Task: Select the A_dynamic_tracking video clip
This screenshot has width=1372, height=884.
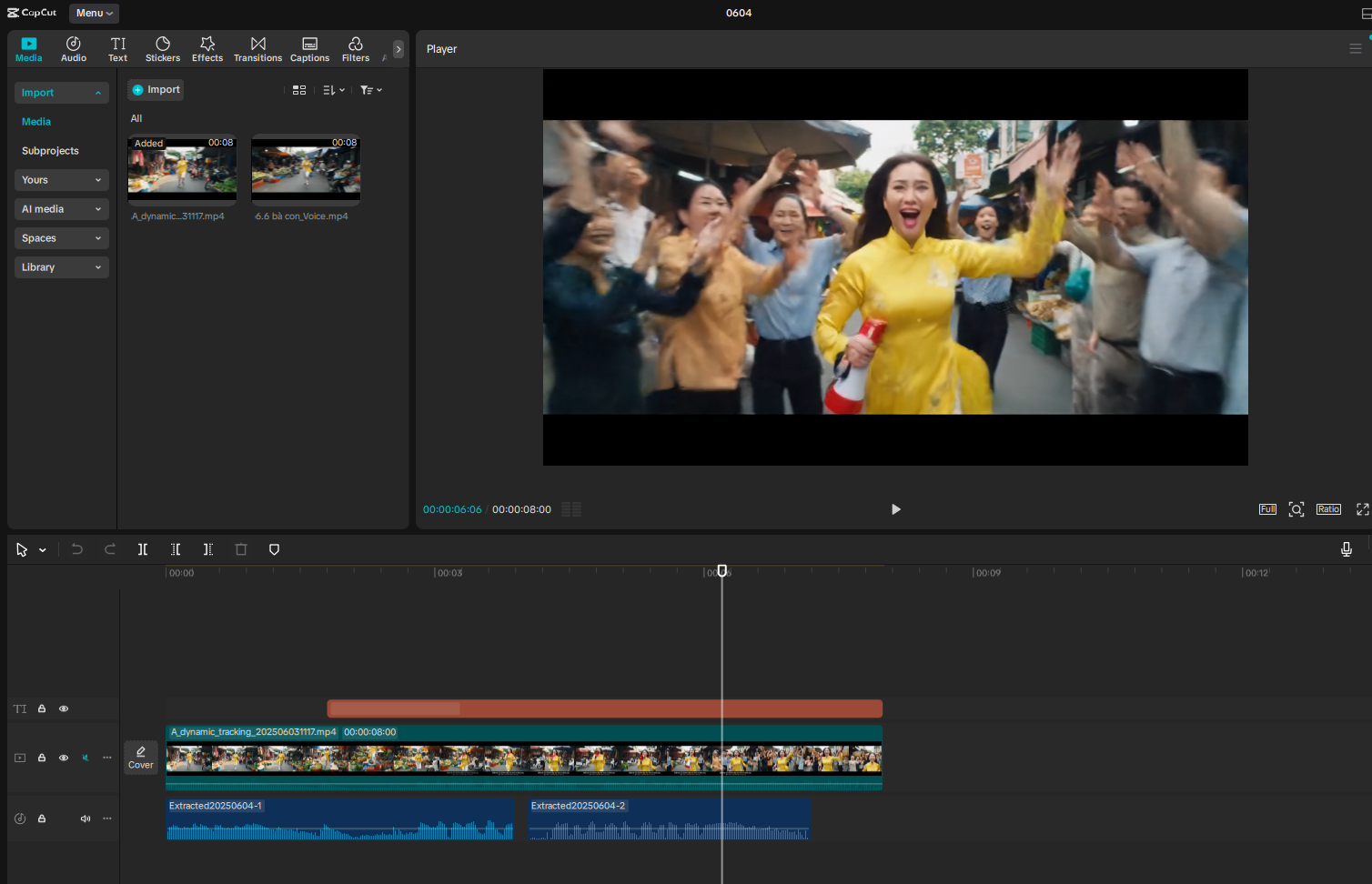Action: tap(524, 758)
